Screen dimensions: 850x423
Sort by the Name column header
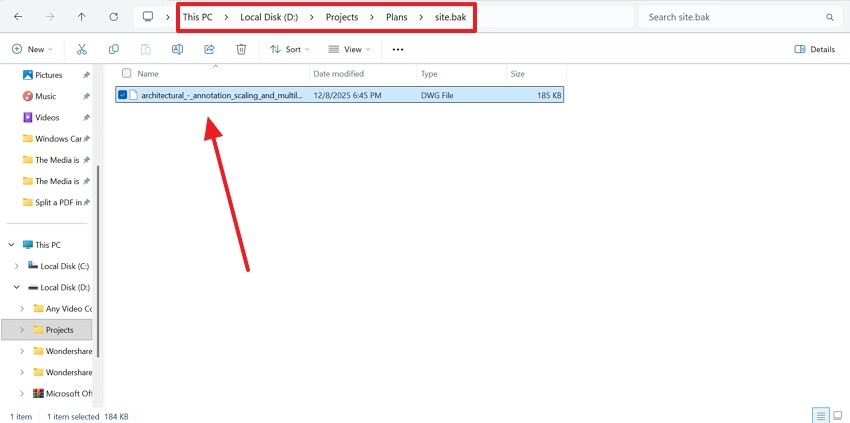[148, 74]
